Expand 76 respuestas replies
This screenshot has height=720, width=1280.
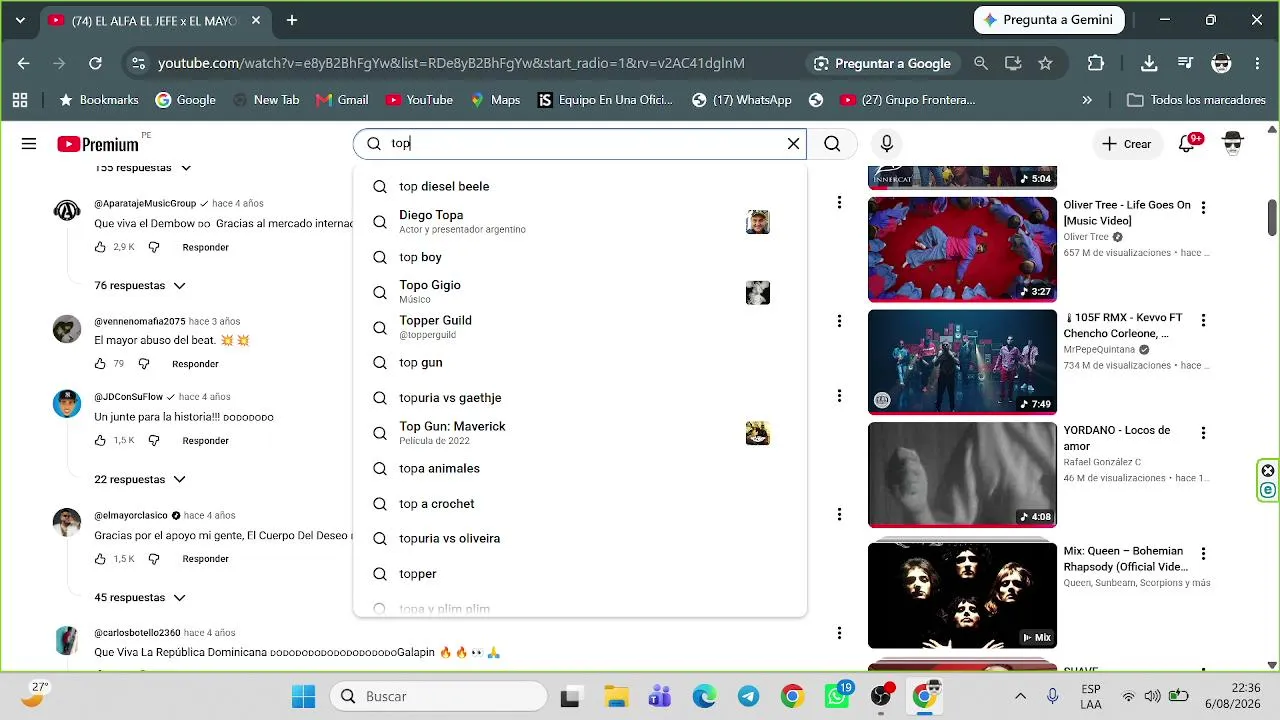(140, 286)
